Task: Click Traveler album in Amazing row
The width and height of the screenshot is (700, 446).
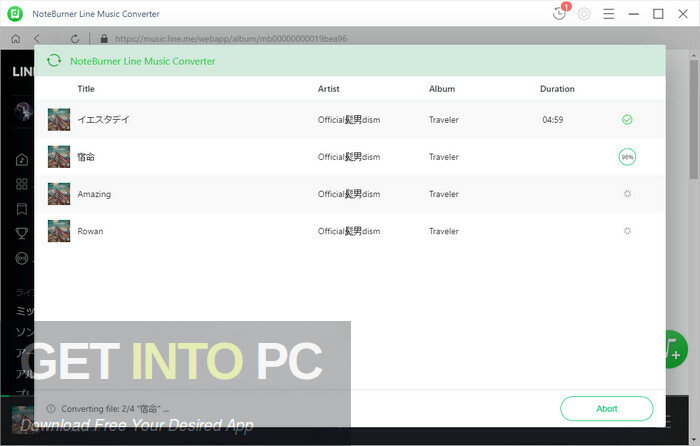Action: pyautogui.click(x=444, y=194)
